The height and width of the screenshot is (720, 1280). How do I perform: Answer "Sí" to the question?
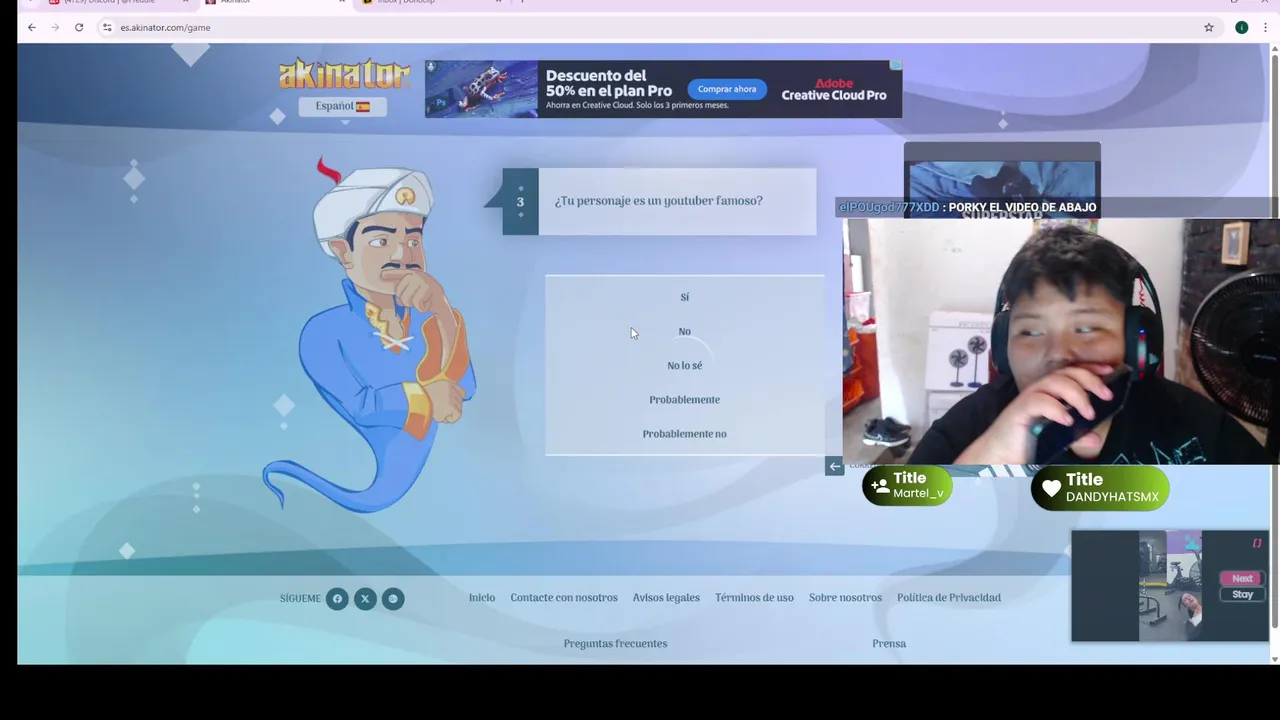click(x=684, y=297)
